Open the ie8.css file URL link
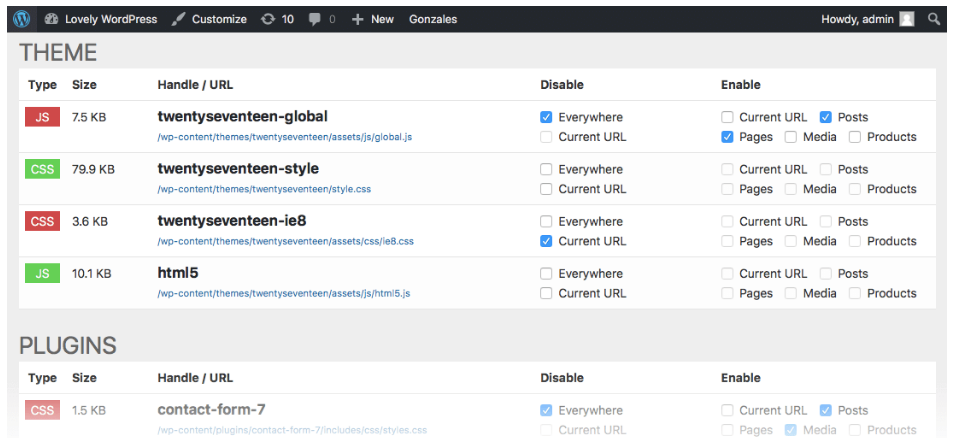 (285, 242)
